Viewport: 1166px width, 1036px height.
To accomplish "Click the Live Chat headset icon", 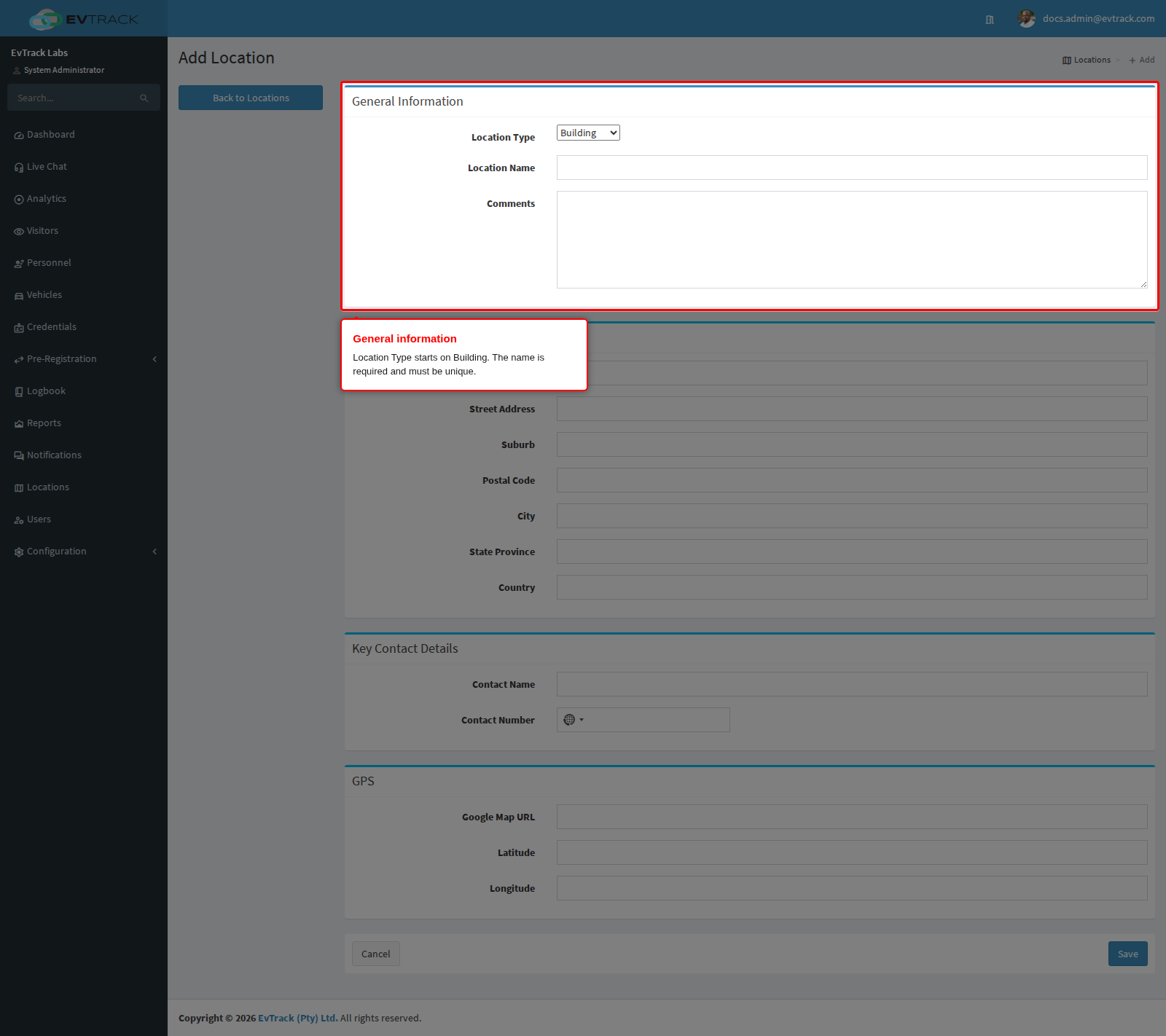I will point(19,168).
